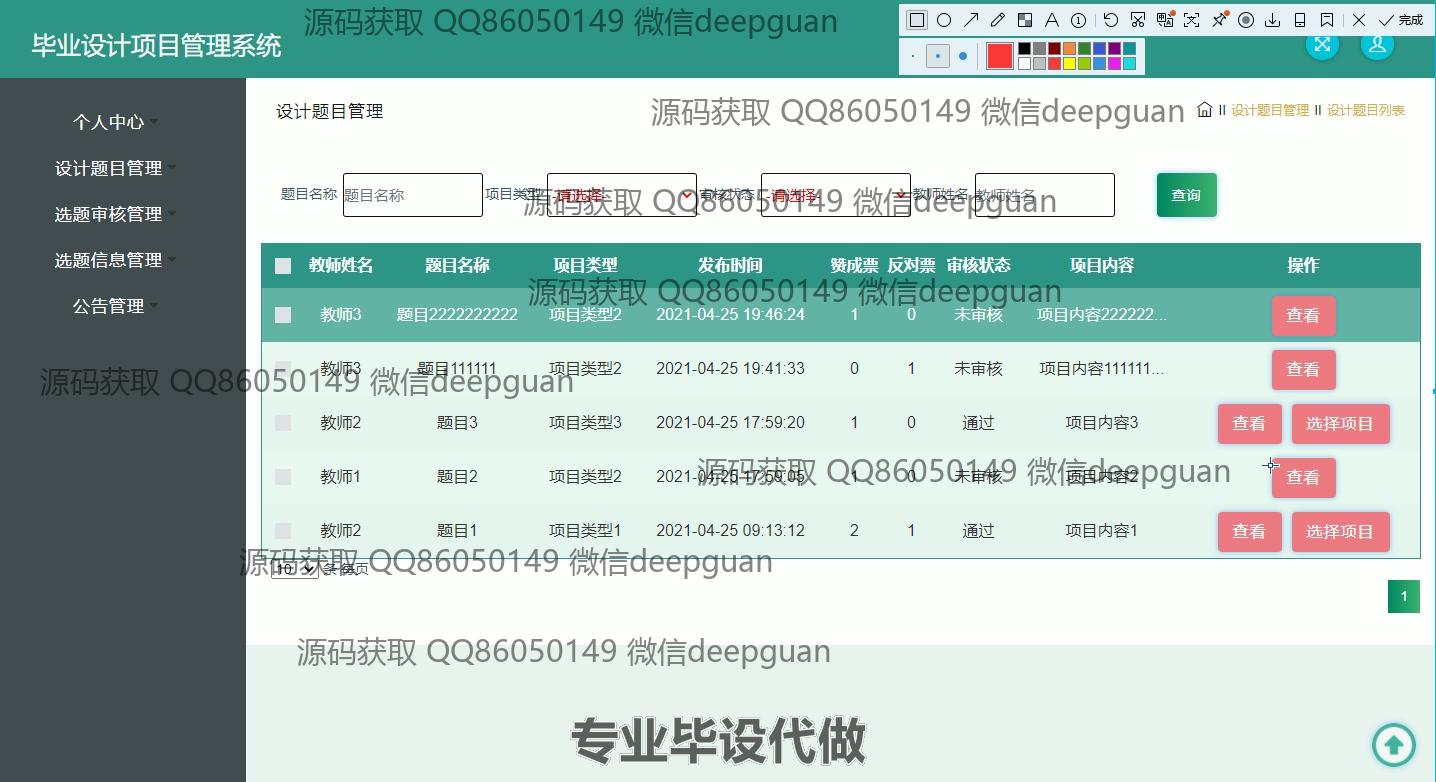
Task: Check the row checkbox for 题目2222222222
Action: (x=283, y=315)
